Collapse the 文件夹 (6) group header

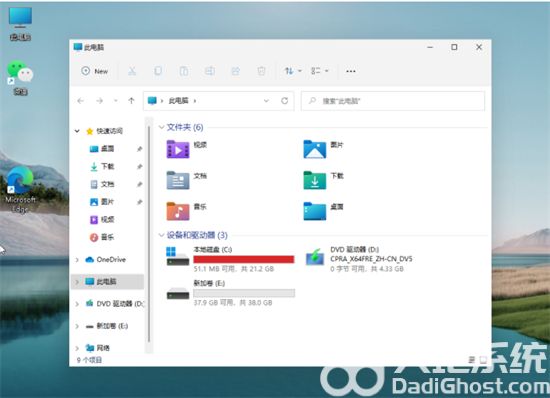[x=161, y=127]
